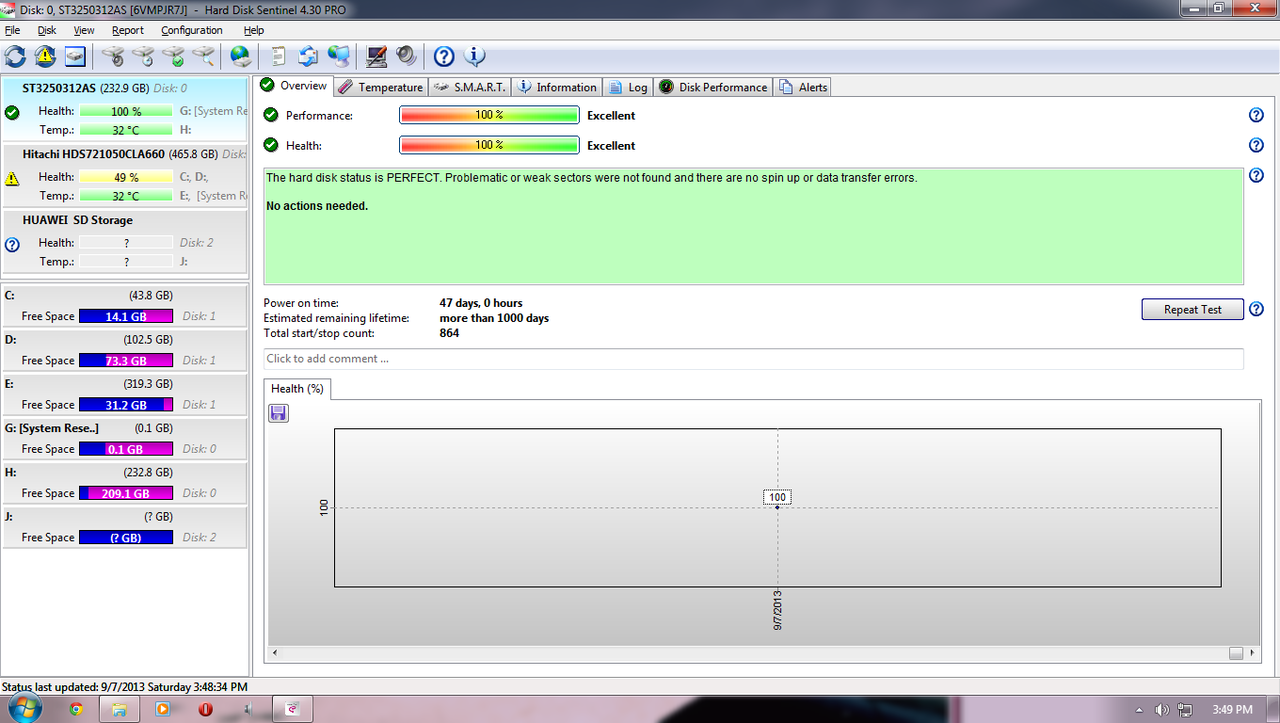Open the computer configuration tool icon
This screenshot has height=723, width=1280.
[x=376, y=56]
